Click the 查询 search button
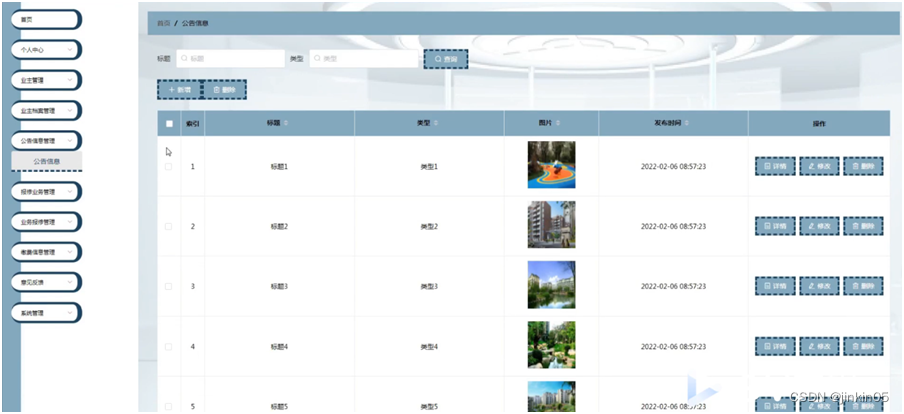Screen dimensions: 904x414 (x=445, y=60)
